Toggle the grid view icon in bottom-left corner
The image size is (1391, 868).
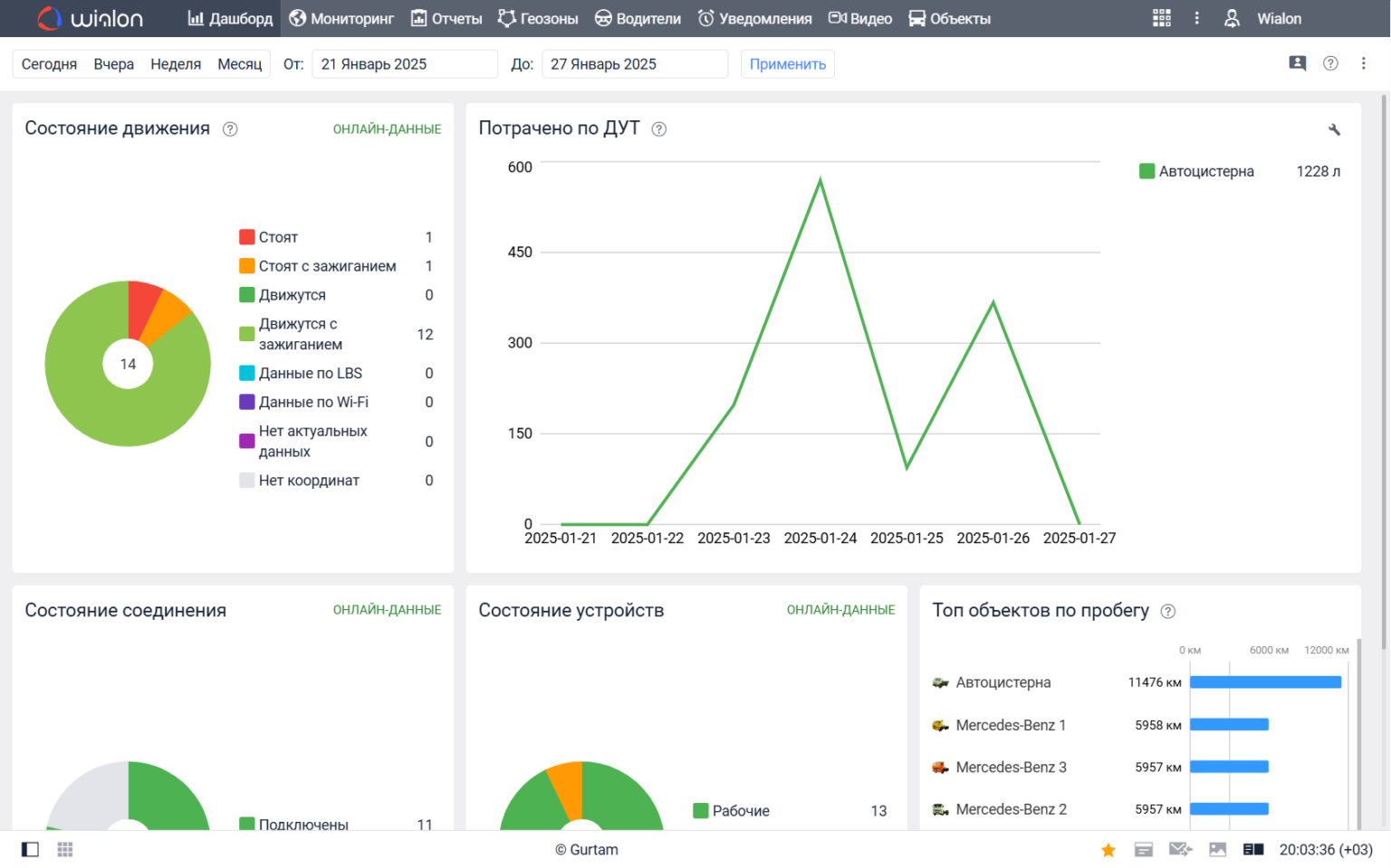point(65,850)
